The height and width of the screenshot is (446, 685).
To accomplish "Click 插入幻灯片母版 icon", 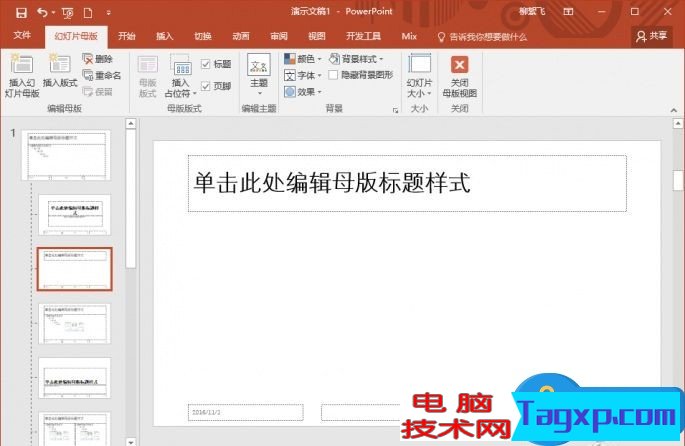I will 22,76.
